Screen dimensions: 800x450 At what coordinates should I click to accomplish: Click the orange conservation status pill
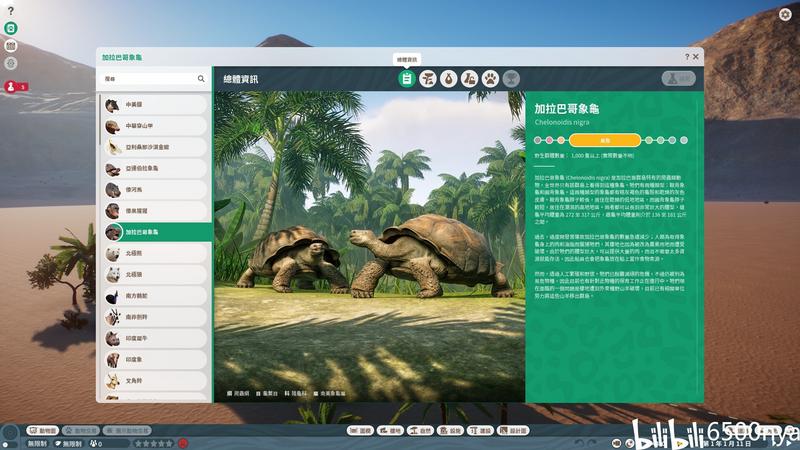tap(605, 140)
